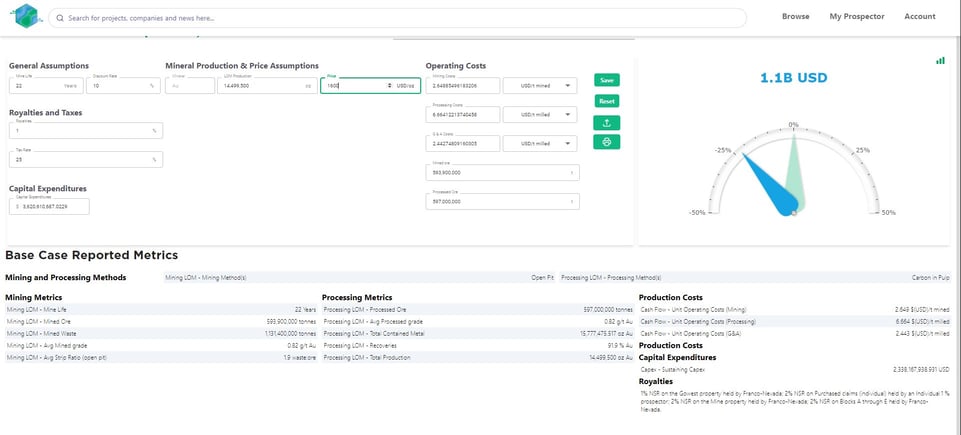Viewport: 961px width, 435px height.
Task: Open the Browse menu
Action: tap(795, 17)
